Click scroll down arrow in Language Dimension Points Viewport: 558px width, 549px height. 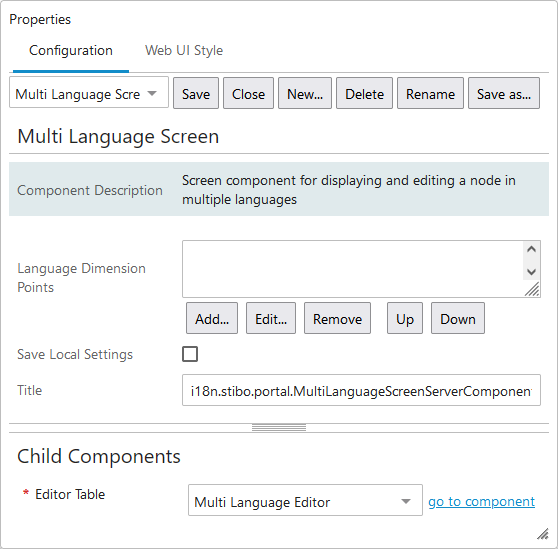[531, 272]
